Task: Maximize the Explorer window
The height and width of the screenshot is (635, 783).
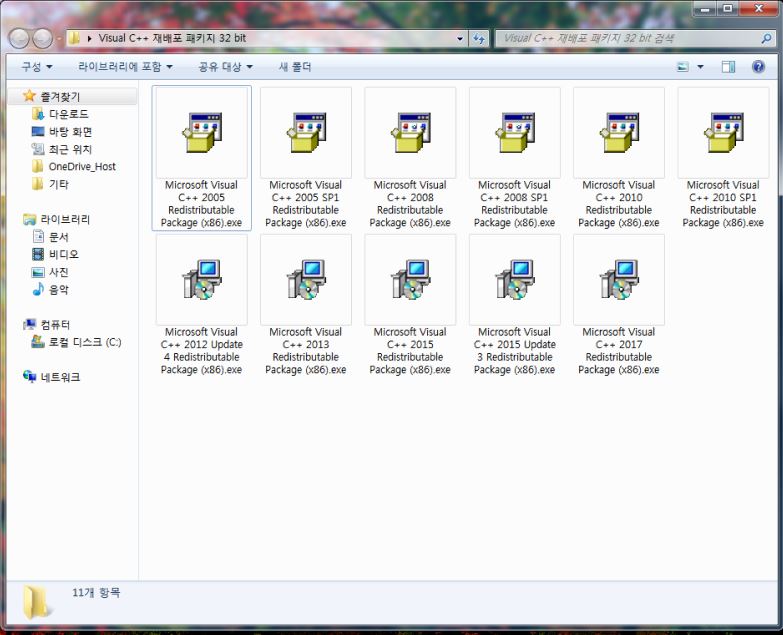Action: click(x=728, y=8)
